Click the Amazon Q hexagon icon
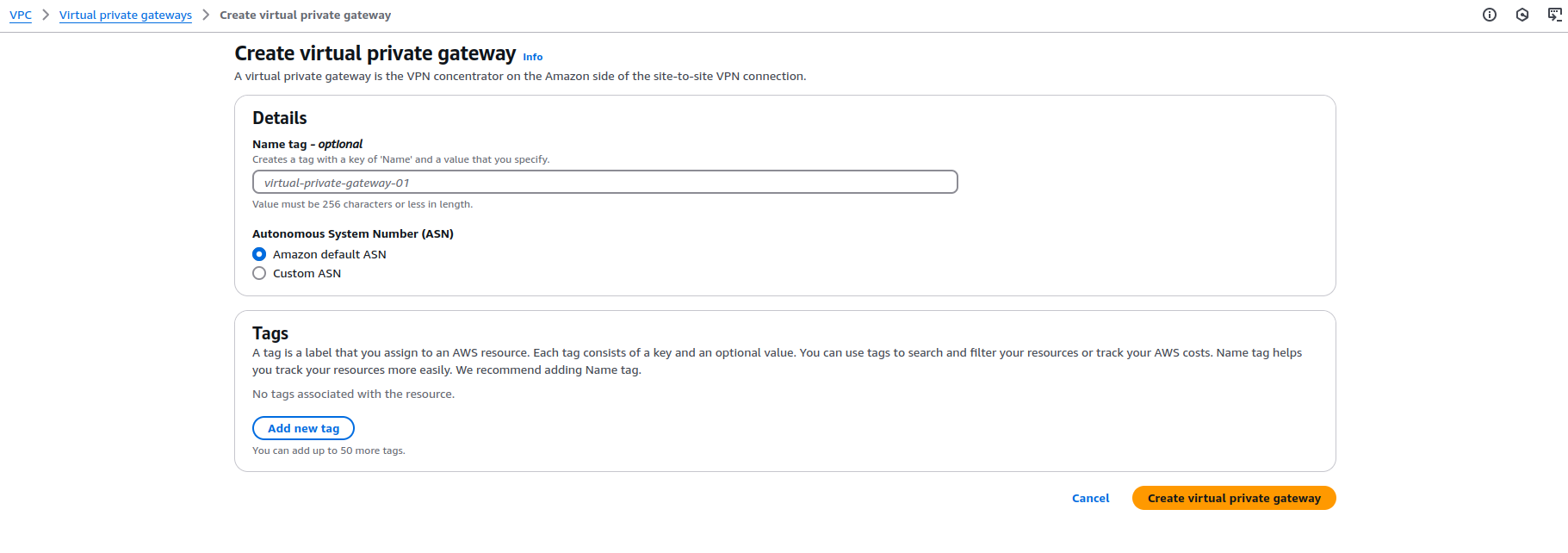1568x553 pixels. (1522, 15)
